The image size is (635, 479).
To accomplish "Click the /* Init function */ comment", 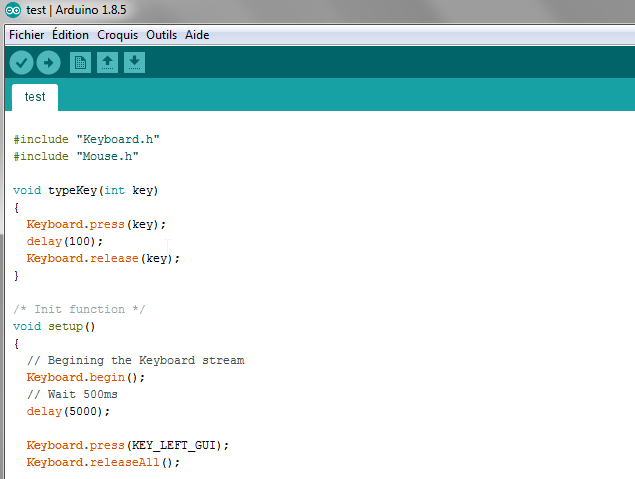I will coord(79,310).
